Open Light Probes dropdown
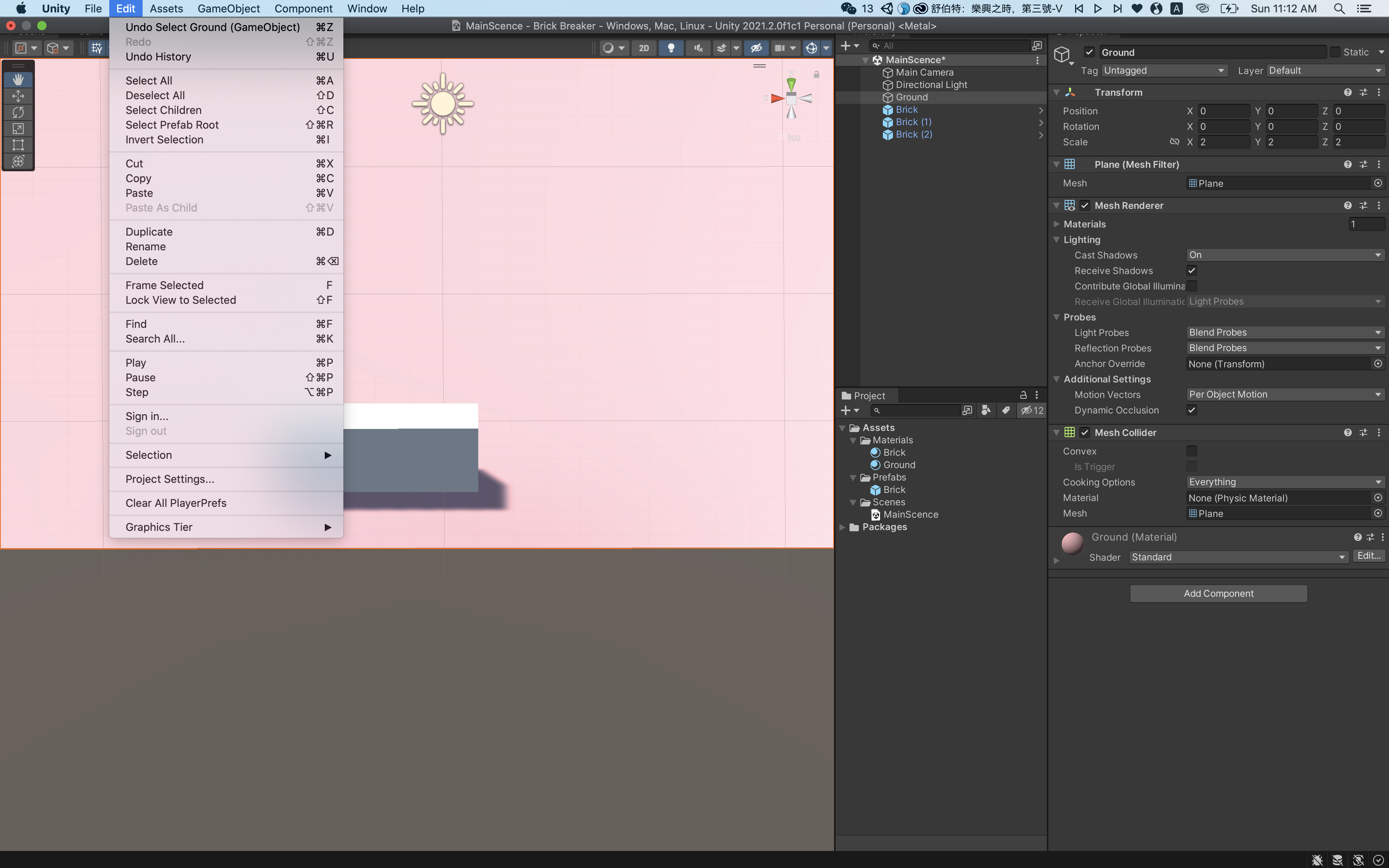 click(1285, 332)
